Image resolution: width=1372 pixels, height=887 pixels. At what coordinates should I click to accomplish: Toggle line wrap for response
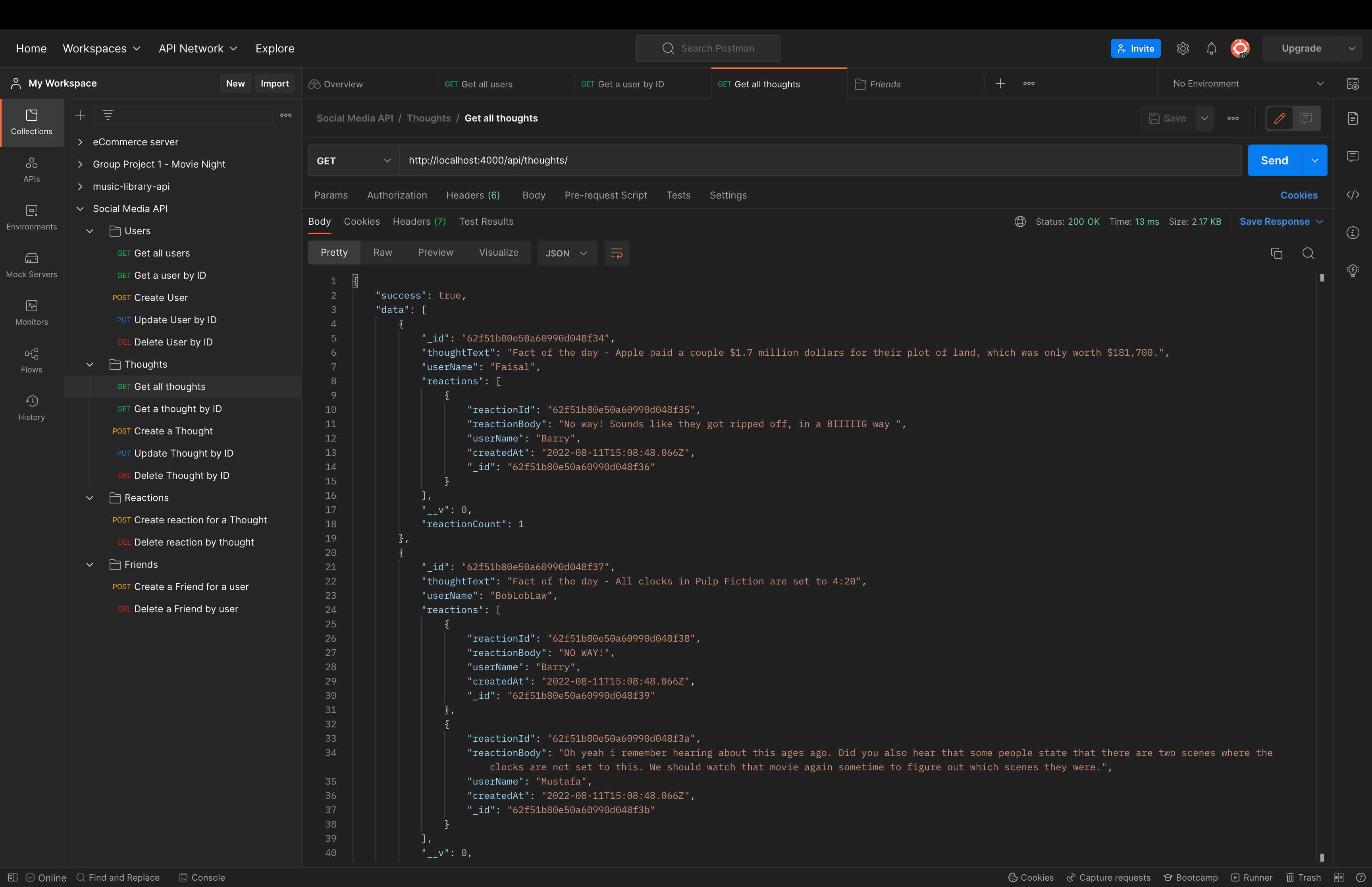617,253
